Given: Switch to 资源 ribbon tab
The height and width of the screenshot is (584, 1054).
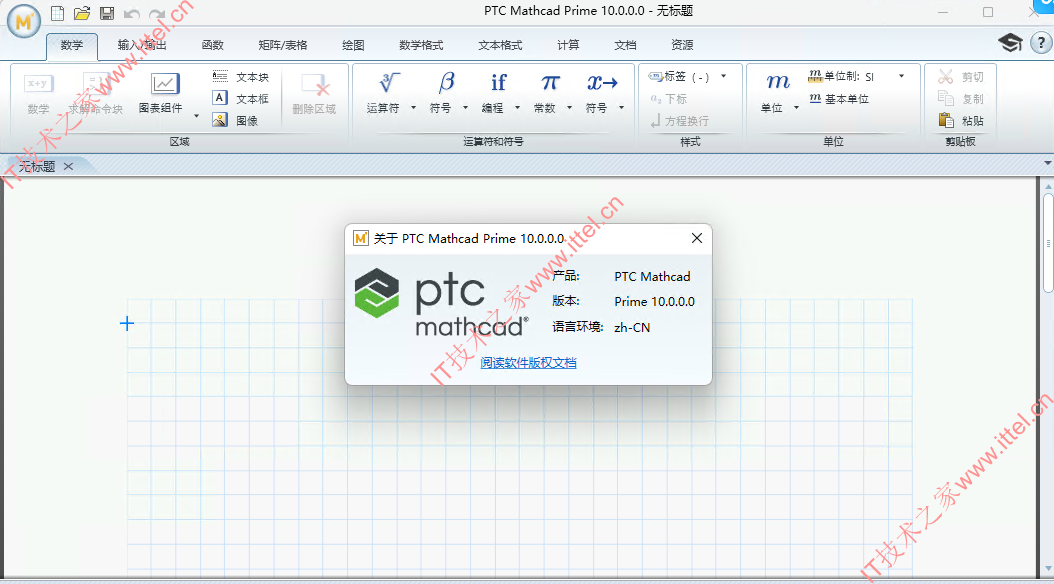Looking at the screenshot, I should pos(682,45).
